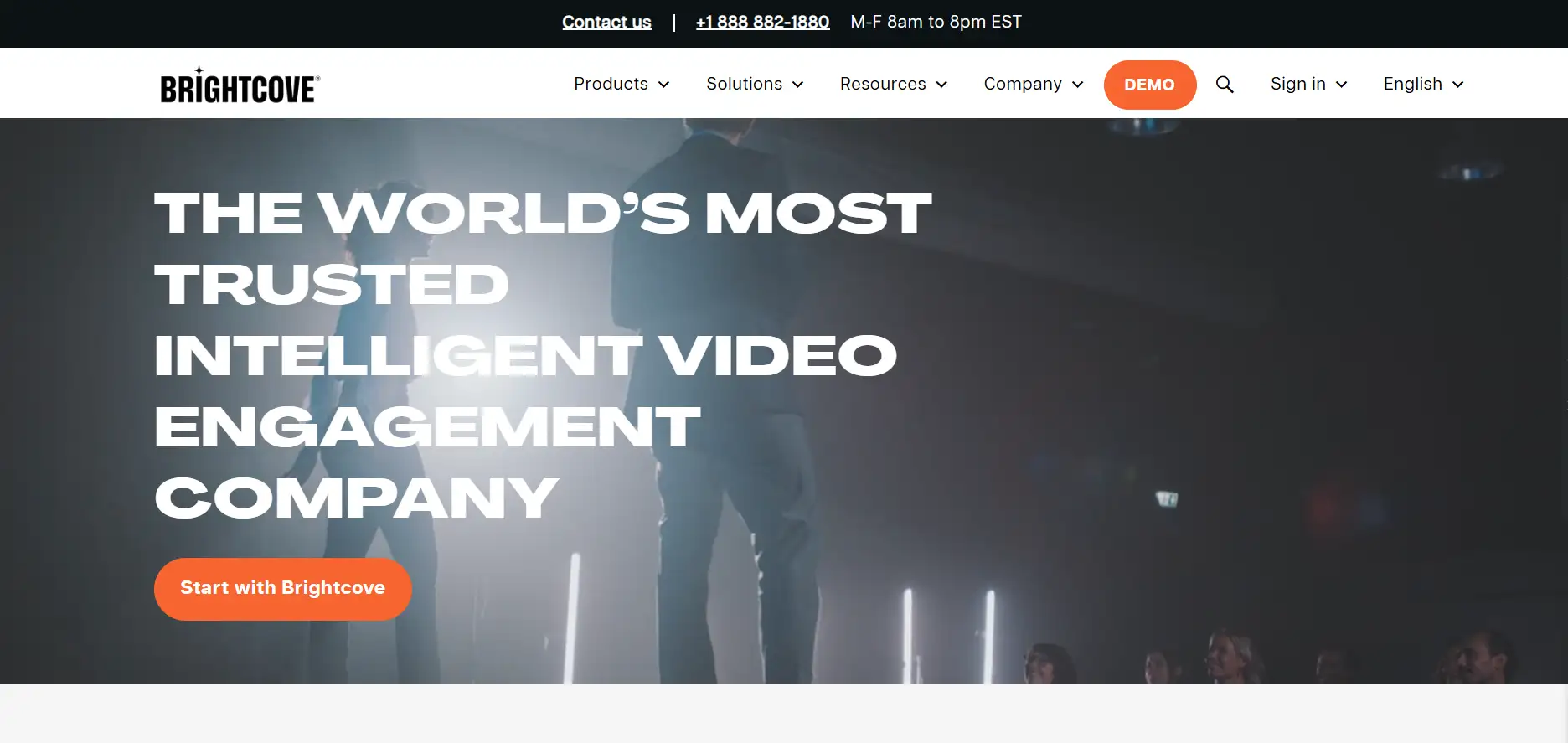Expand the Resources chevron arrow
Viewport: 1568px width, 743px height.
click(x=941, y=85)
